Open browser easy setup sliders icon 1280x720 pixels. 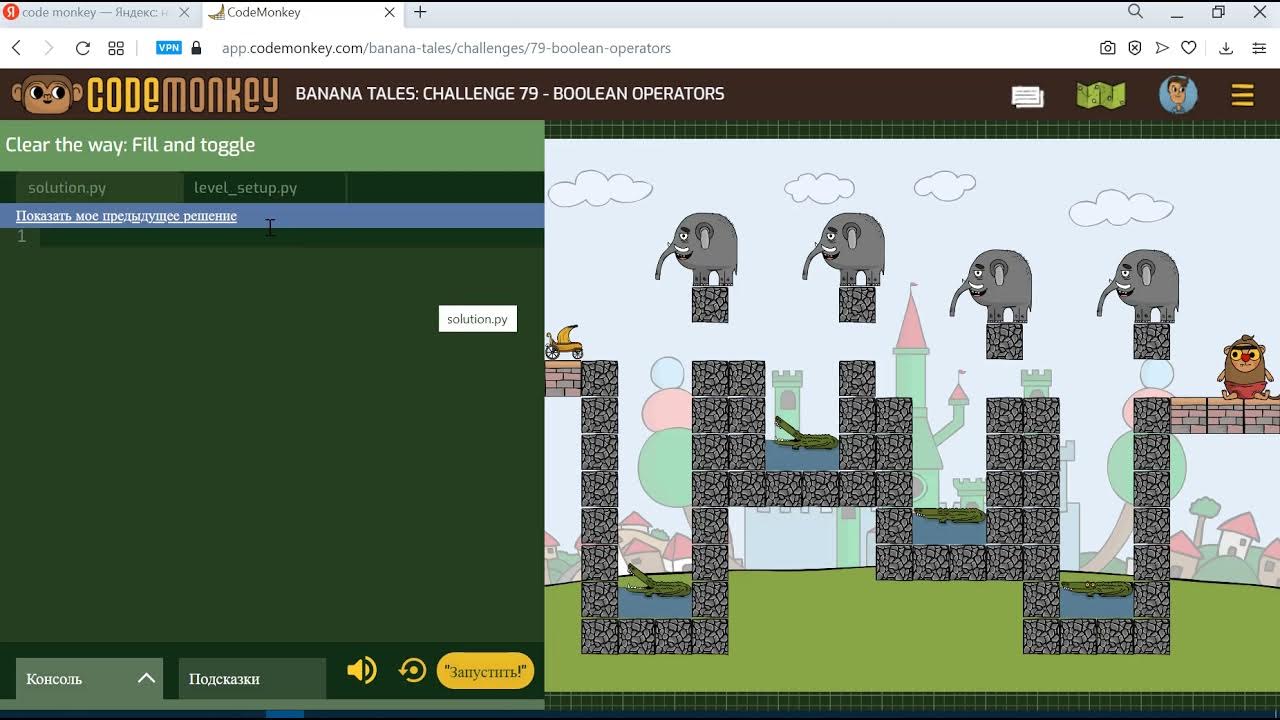tap(1259, 48)
